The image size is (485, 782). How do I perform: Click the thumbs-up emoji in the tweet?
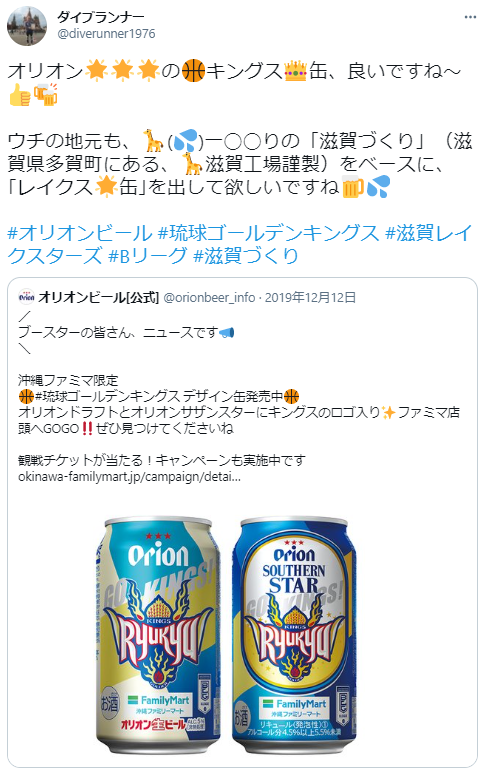19,94
